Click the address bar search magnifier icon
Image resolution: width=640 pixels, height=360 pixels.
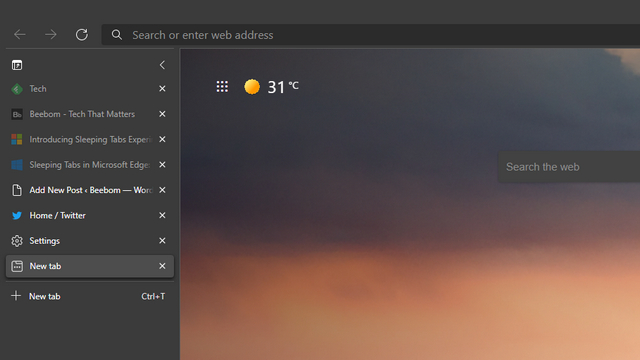point(117,35)
